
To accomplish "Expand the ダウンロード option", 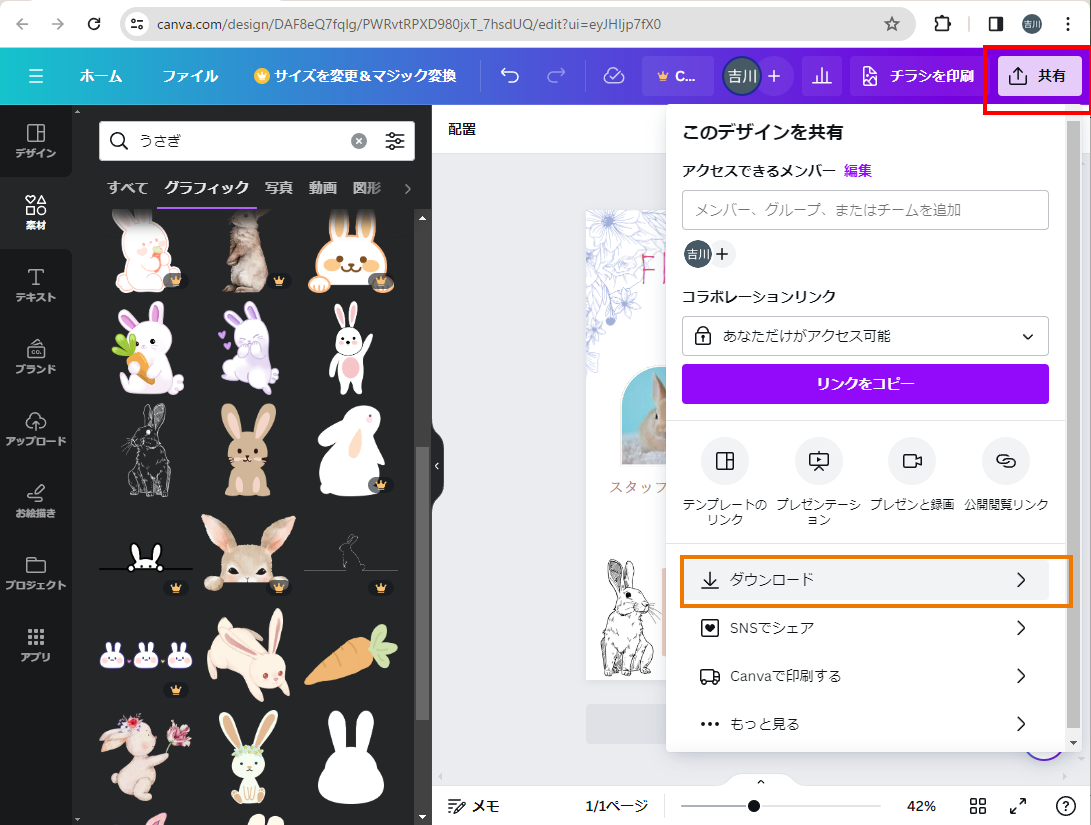I will 865,580.
